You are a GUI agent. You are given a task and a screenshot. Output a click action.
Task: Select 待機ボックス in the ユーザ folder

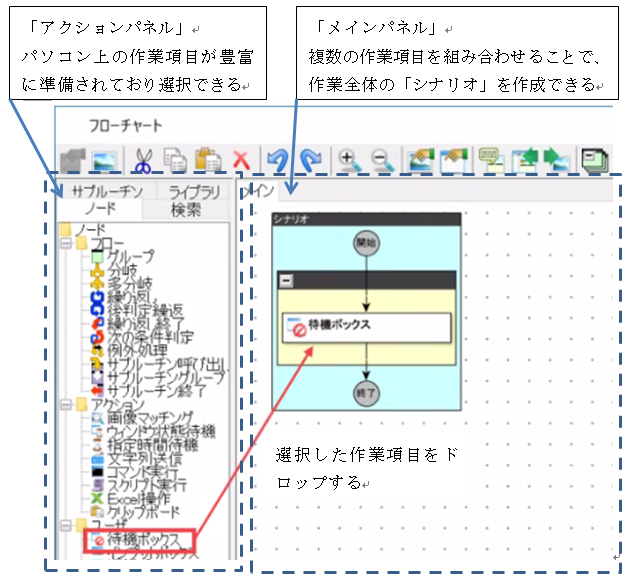pos(139,541)
